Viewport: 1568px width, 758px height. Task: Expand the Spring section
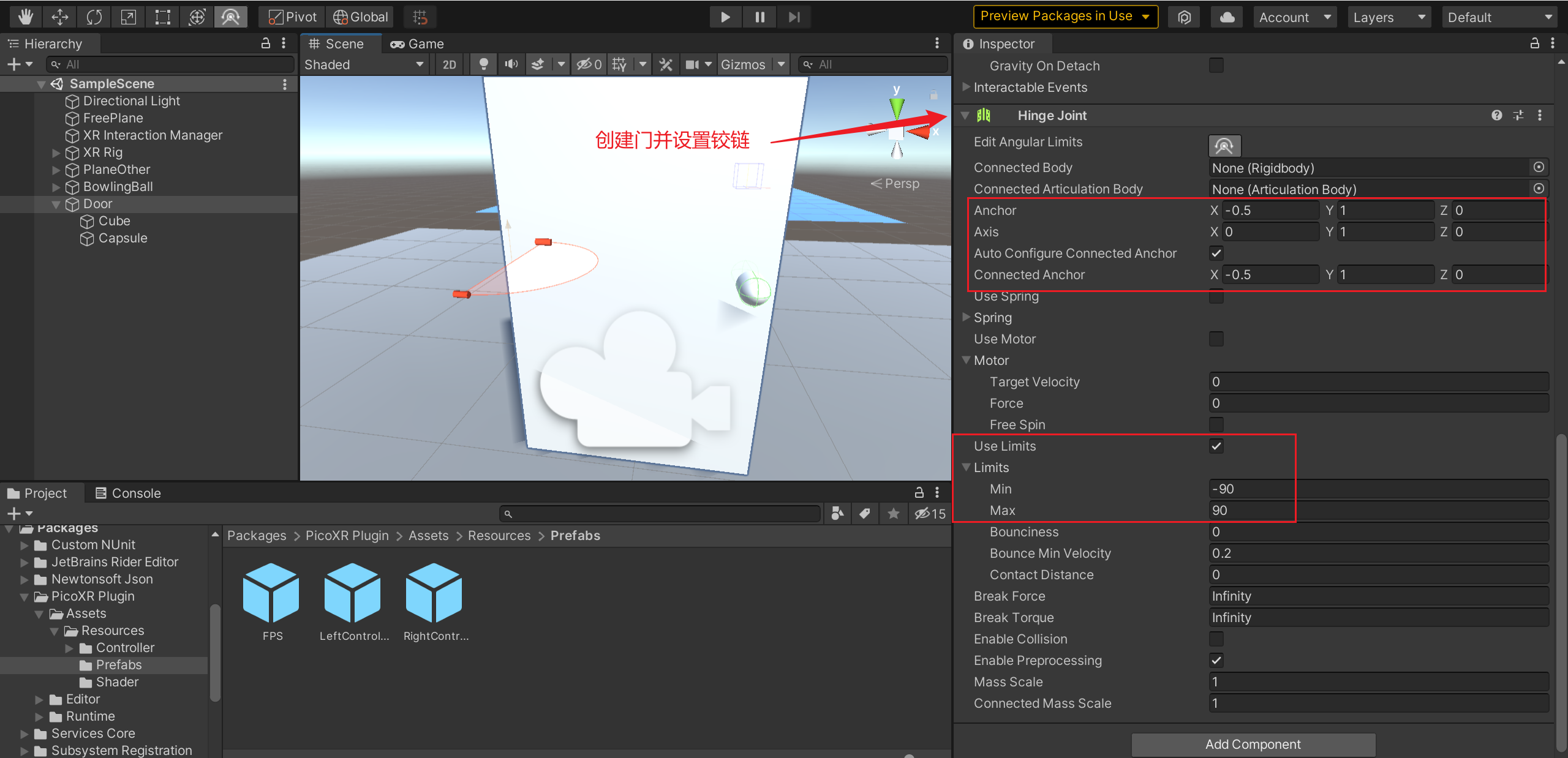966,317
